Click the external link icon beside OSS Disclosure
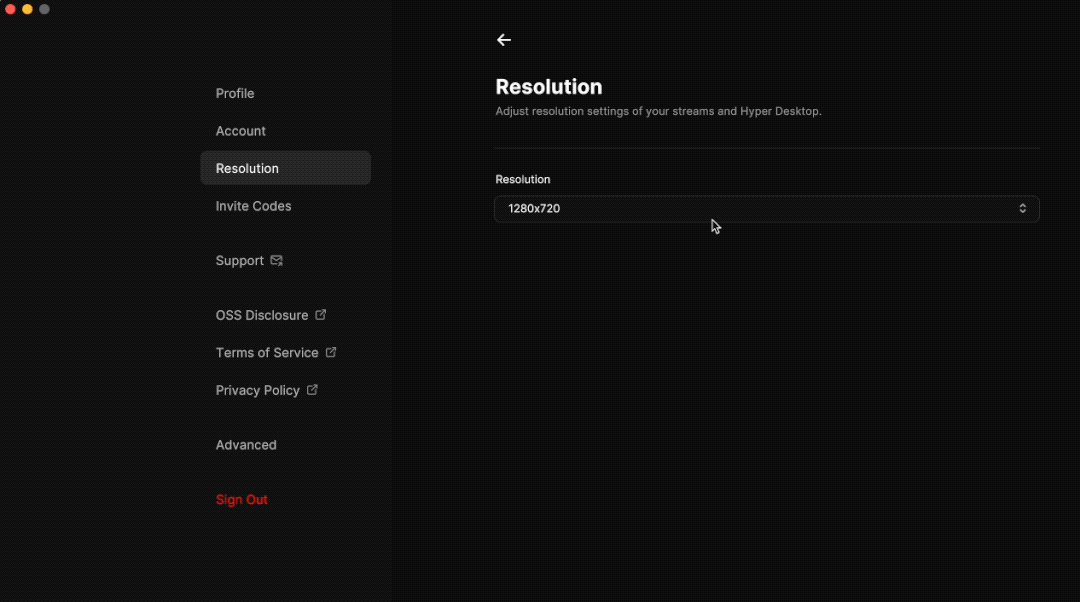The image size is (1080, 602). click(321, 314)
